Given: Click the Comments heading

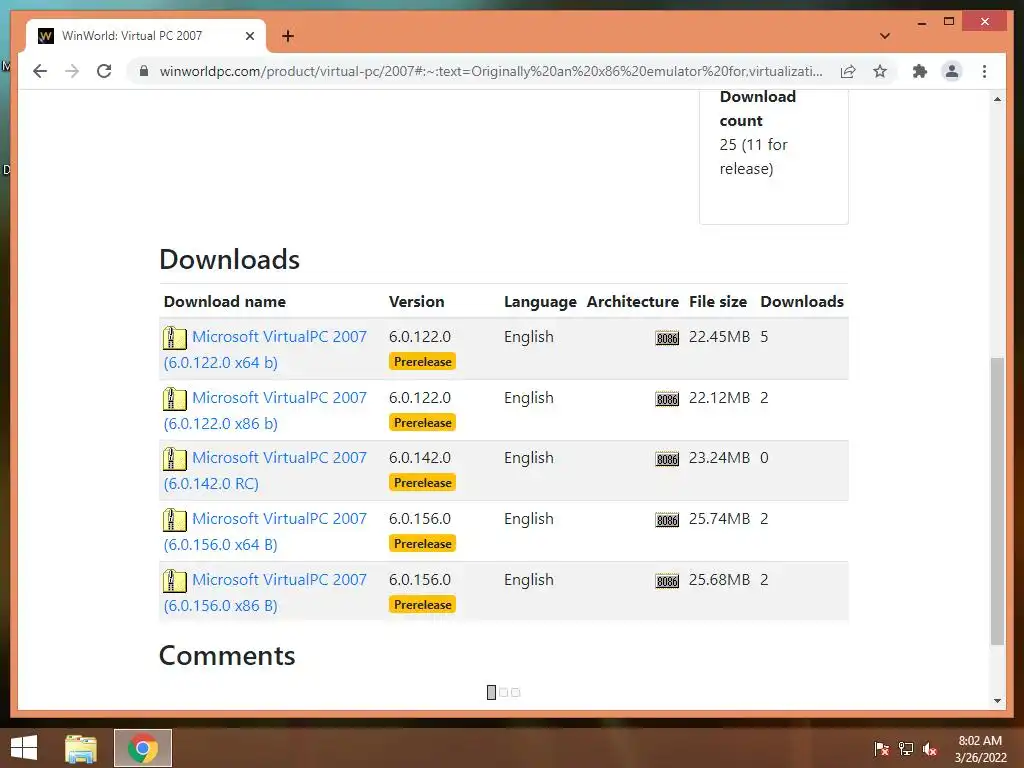Looking at the screenshot, I should point(227,656).
